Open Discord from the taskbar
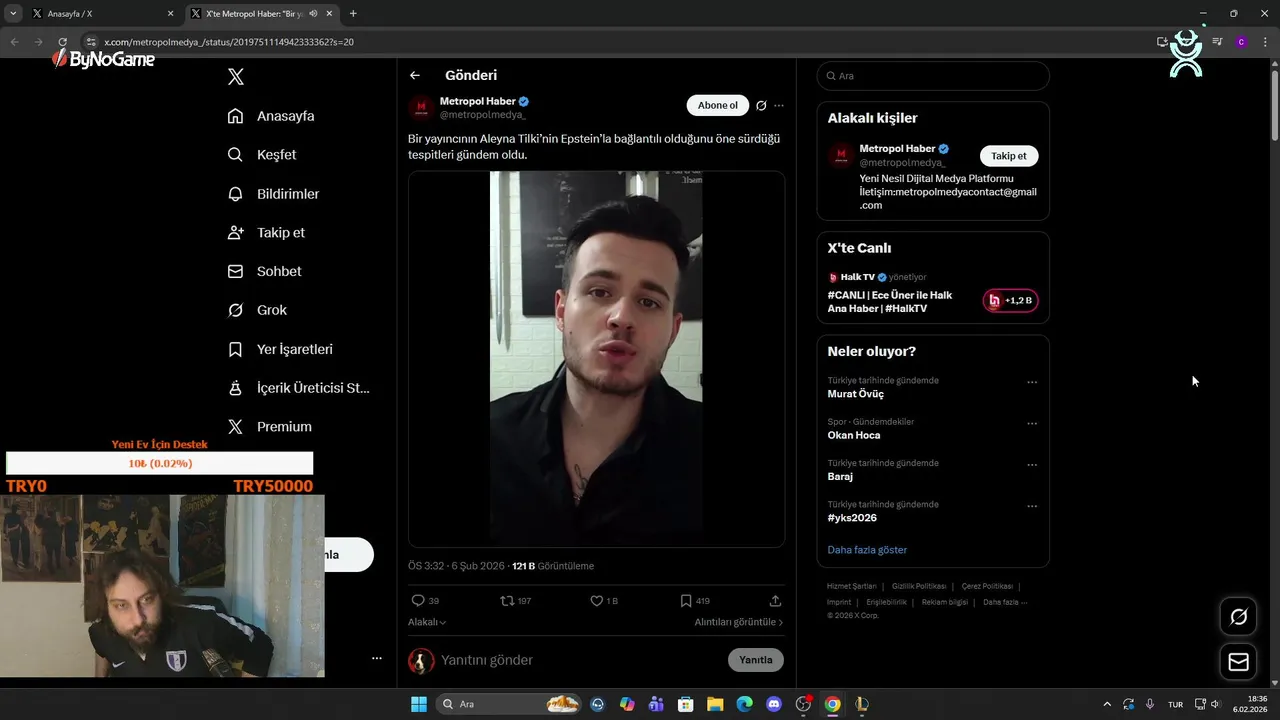Screen dimensions: 1280x720 click(x=773, y=704)
